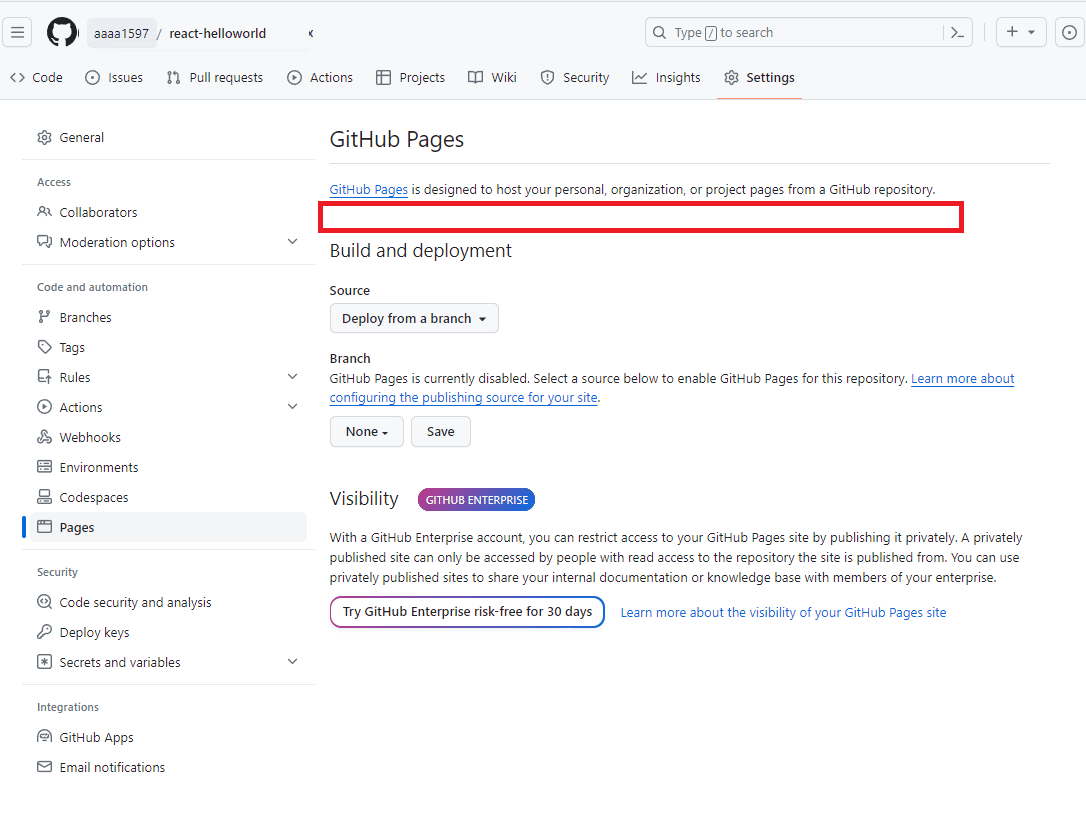Click the General gear icon in sidebar
The width and height of the screenshot is (1086, 821).
tap(44, 137)
